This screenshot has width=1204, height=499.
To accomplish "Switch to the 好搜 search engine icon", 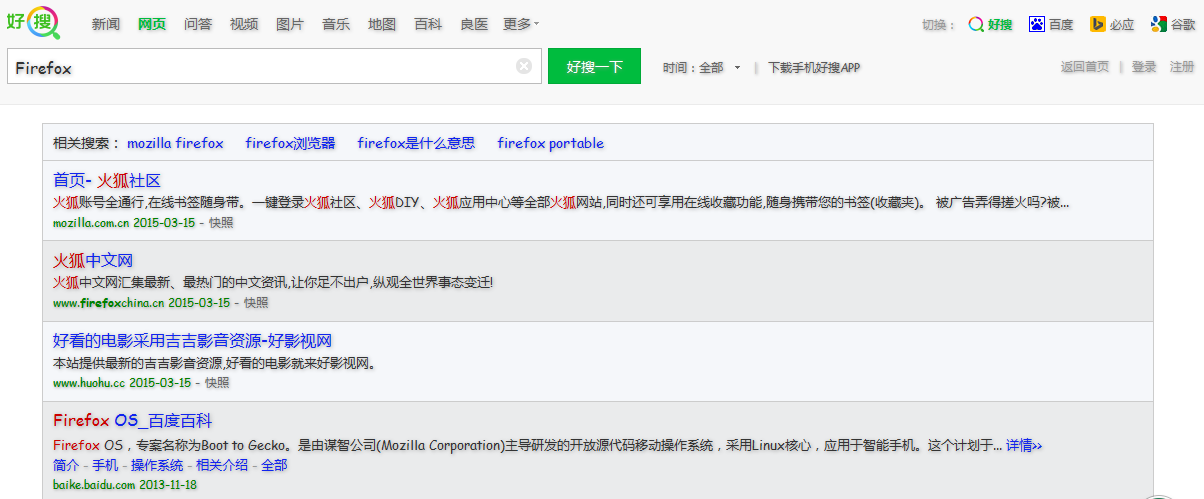I will (976, 24).
